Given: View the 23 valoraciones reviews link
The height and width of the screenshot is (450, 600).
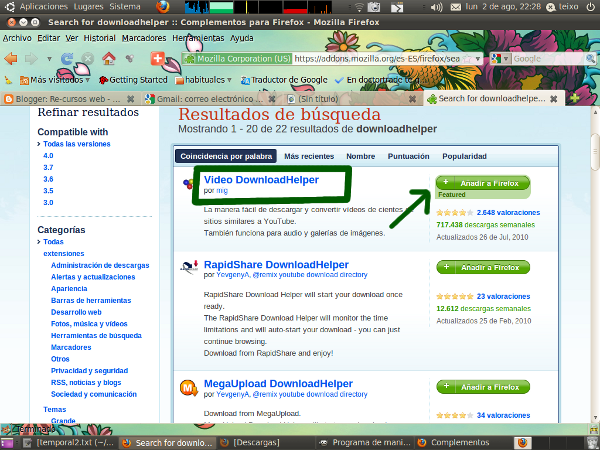Looking at the screenshot, I should coord(503,296).
